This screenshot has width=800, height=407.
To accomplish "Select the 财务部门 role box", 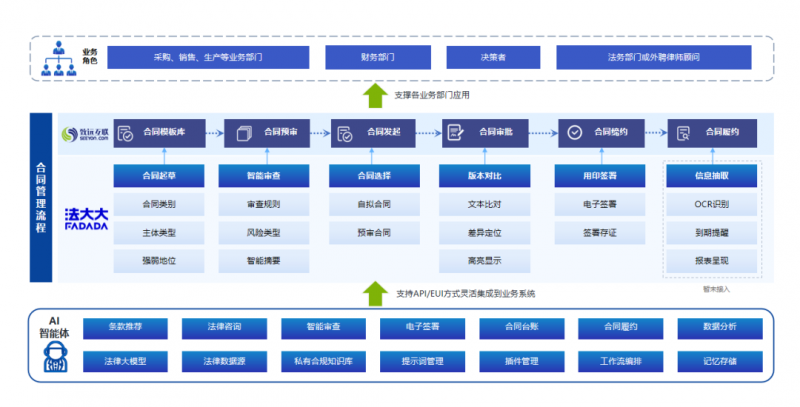I will click(x=375, y=57).
